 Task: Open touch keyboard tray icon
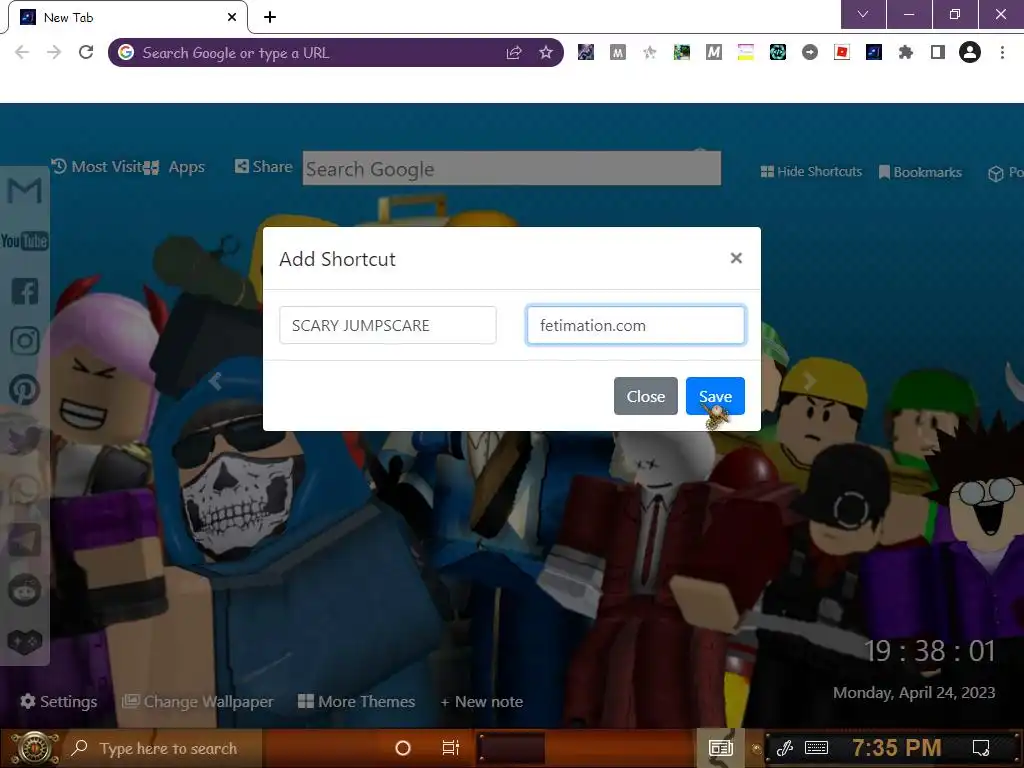tap(816, 748)
